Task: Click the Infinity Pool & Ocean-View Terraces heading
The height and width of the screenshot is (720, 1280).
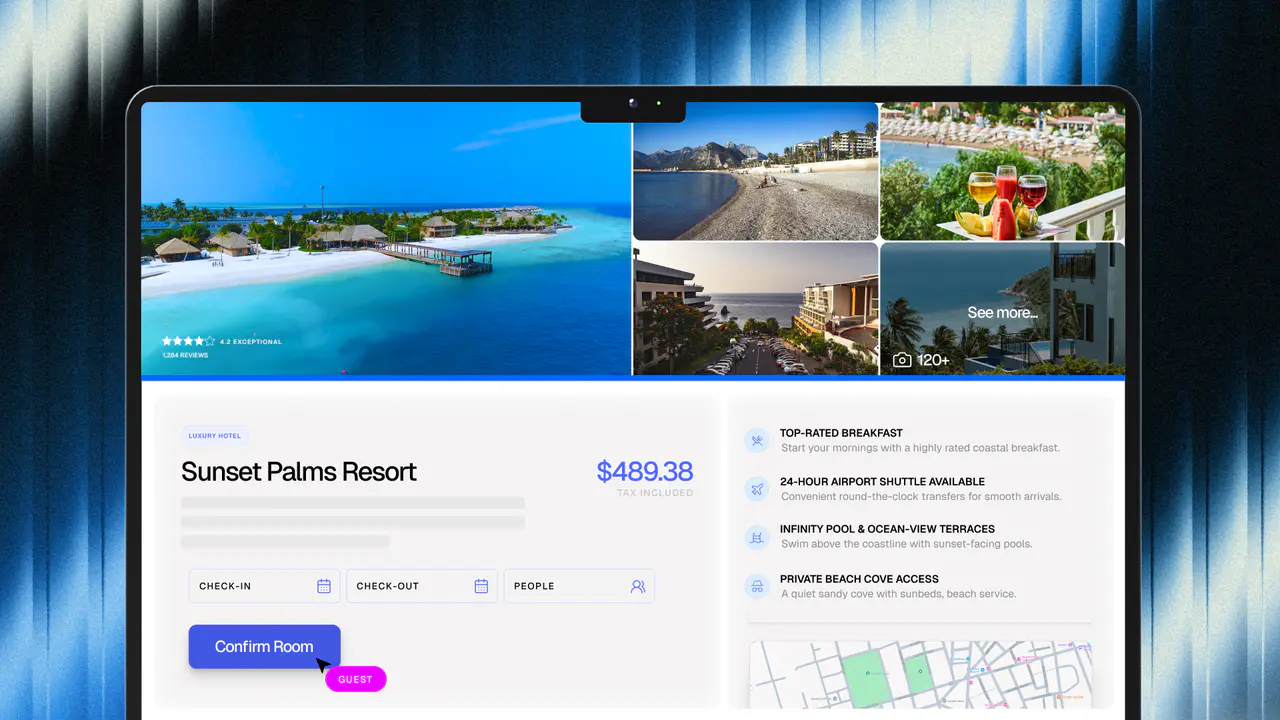Action: tap(887, 529)
